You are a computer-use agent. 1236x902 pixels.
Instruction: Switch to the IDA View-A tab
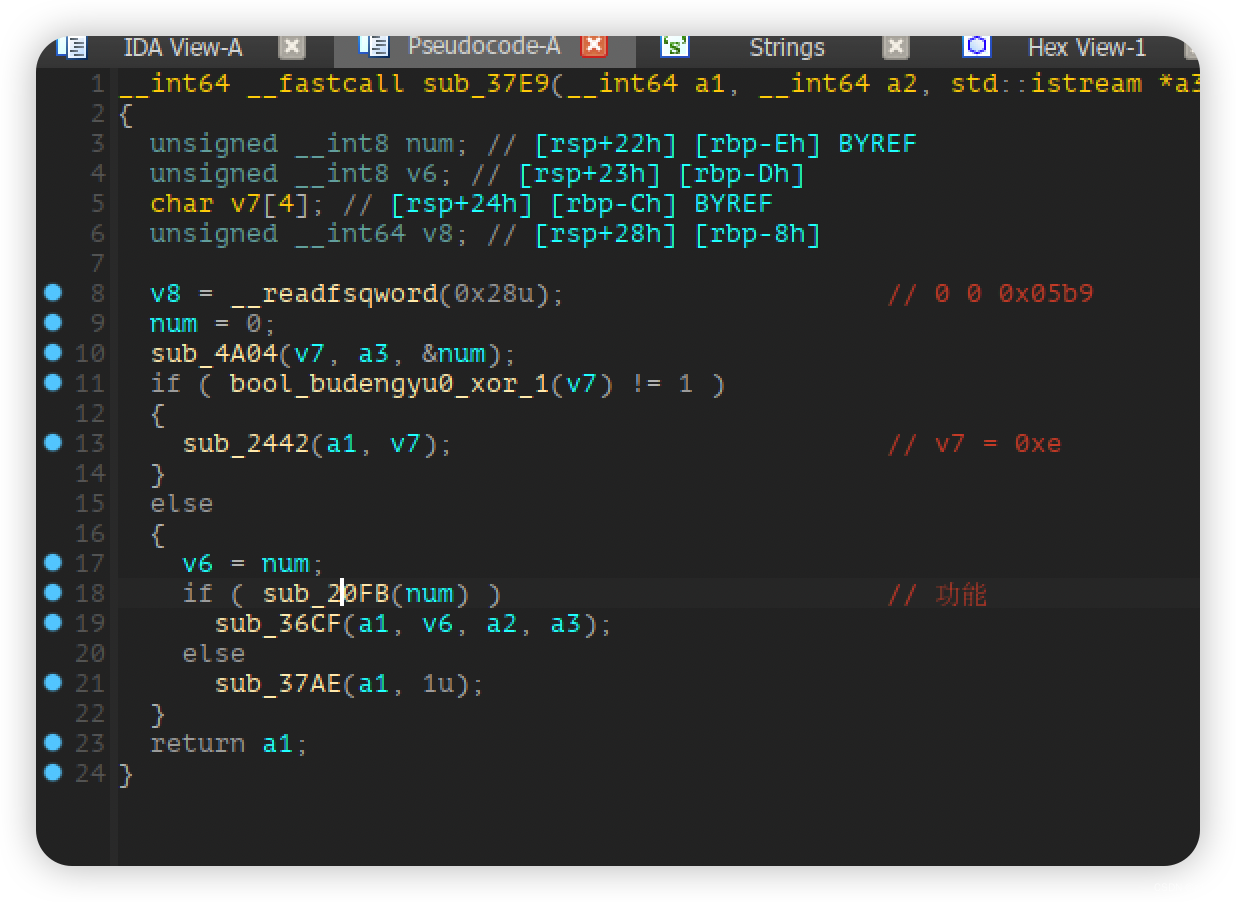tap(182, 47)
